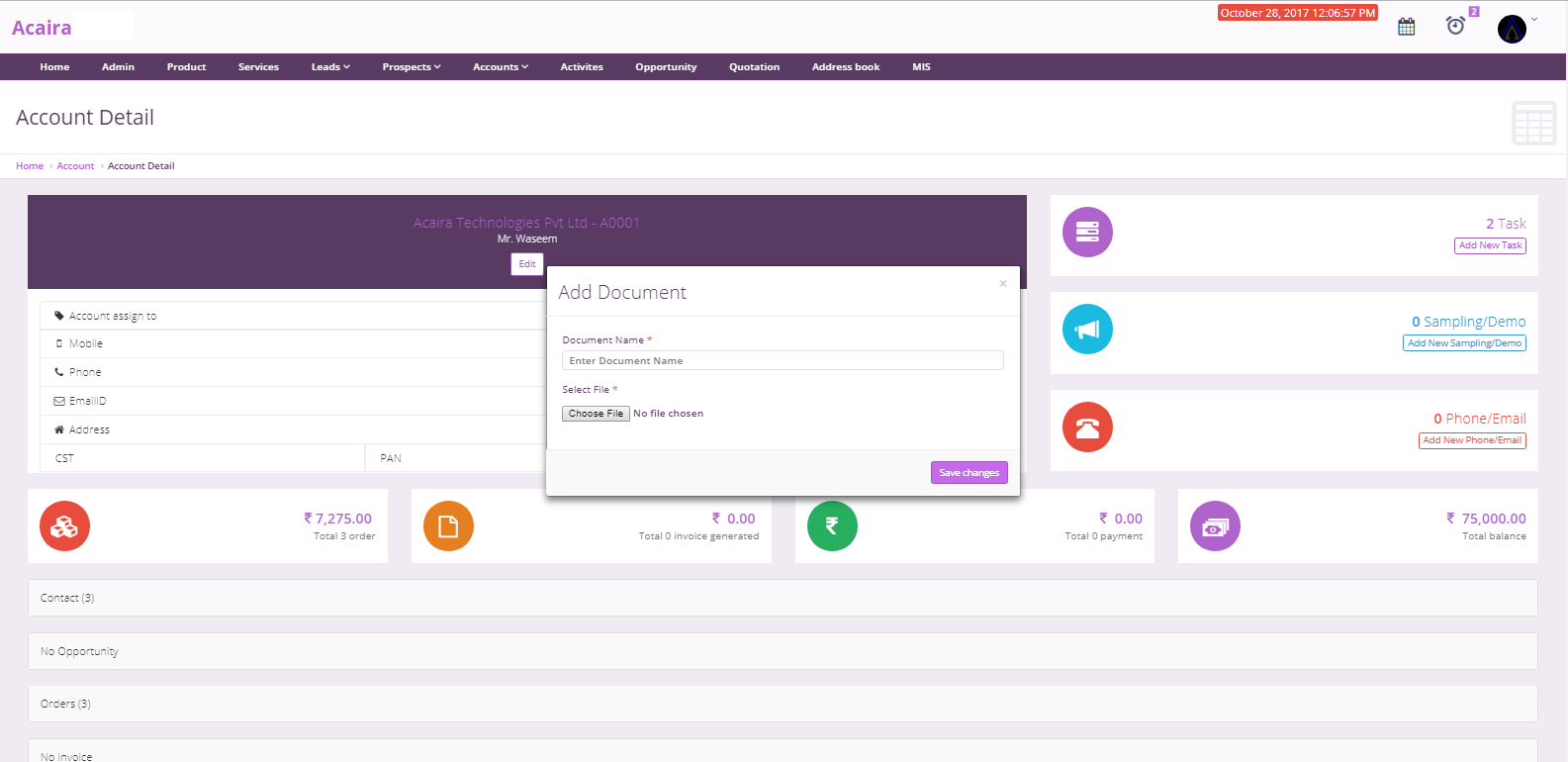The width and height of the screenshot is (1568, 762).
Task: Go to Address book menu
Action: [845, 67]
